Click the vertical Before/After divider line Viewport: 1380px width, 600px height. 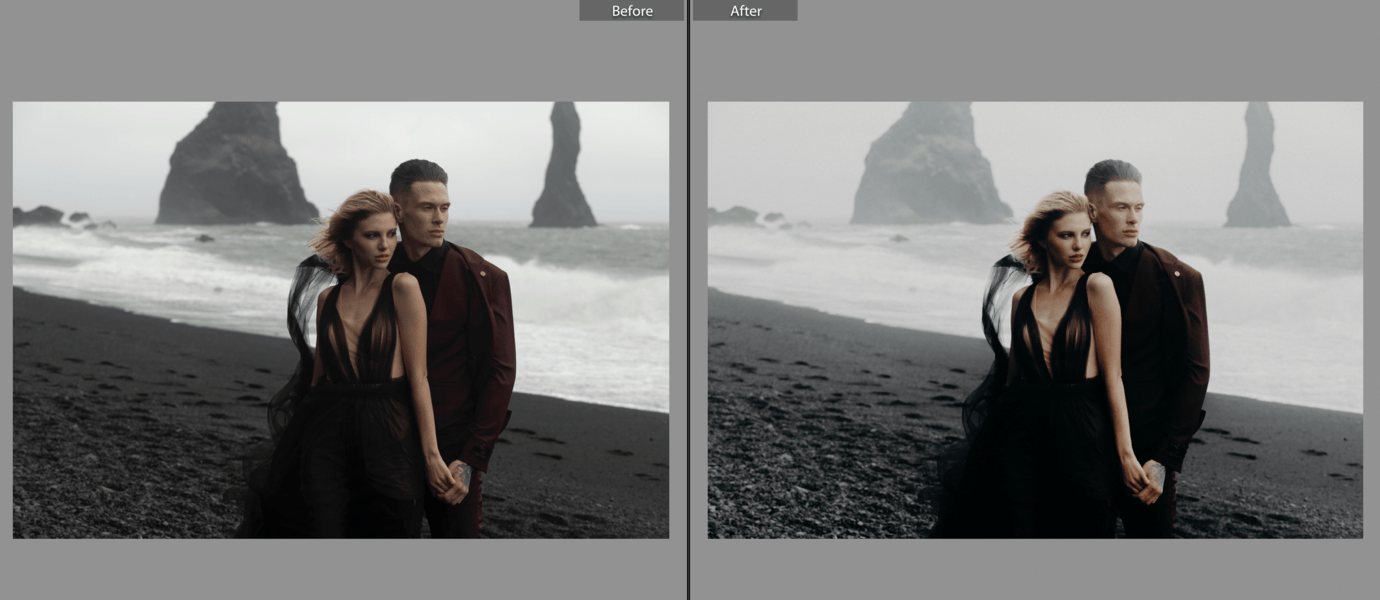coord(688,300)
